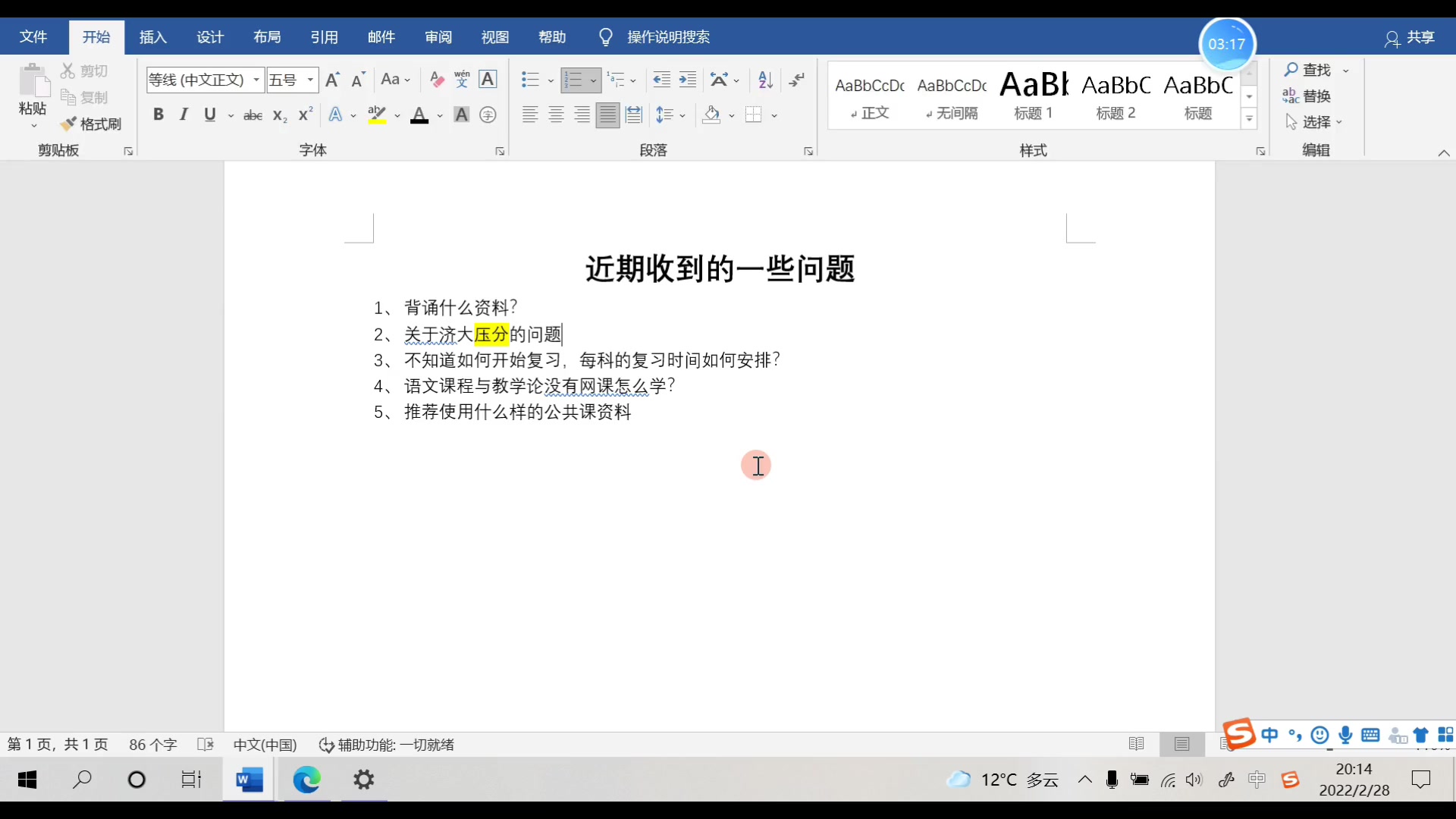Switch to the 布局 (Layout) tab

pyautogui.click(x=267, y=36)
